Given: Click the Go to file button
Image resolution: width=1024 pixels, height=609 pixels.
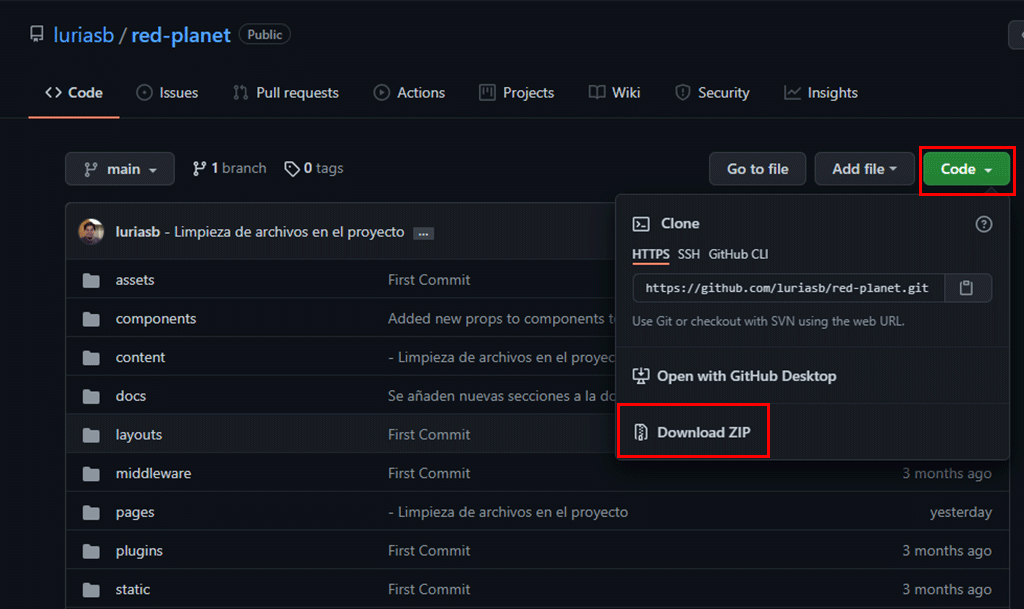Looking at the screenshot, I should coord(758,169).
